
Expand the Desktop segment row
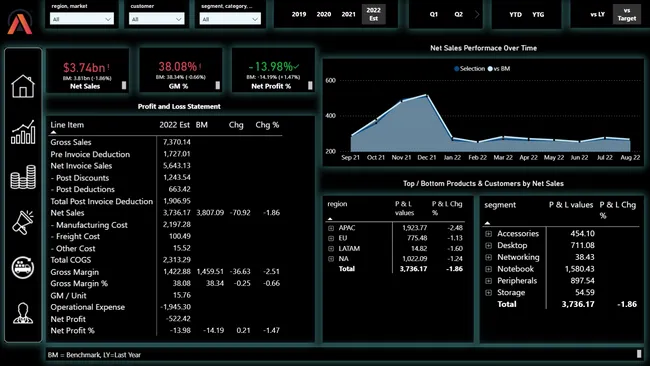point(488,245)
